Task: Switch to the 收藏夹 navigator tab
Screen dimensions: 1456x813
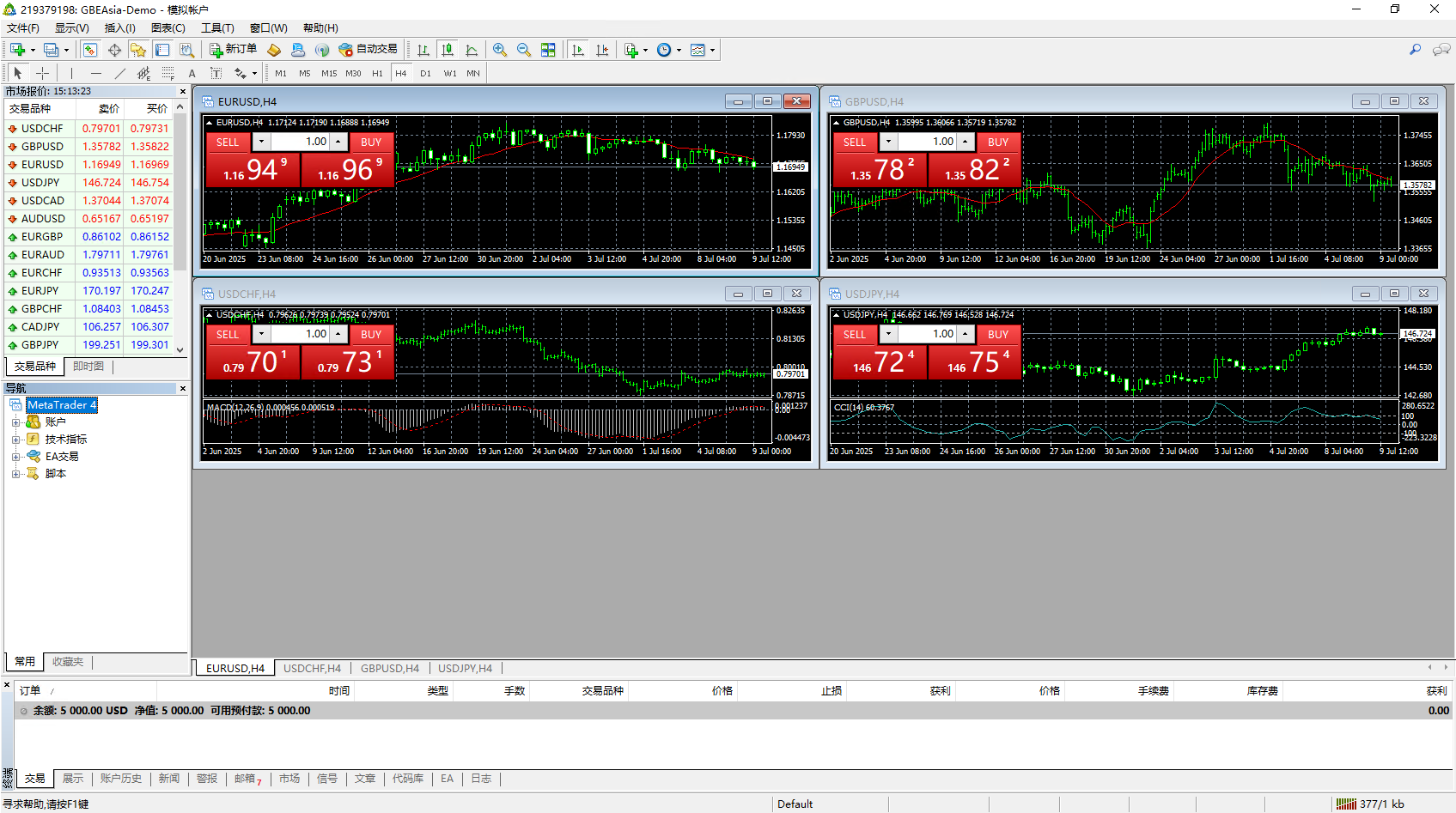Action: coord(68,662)
